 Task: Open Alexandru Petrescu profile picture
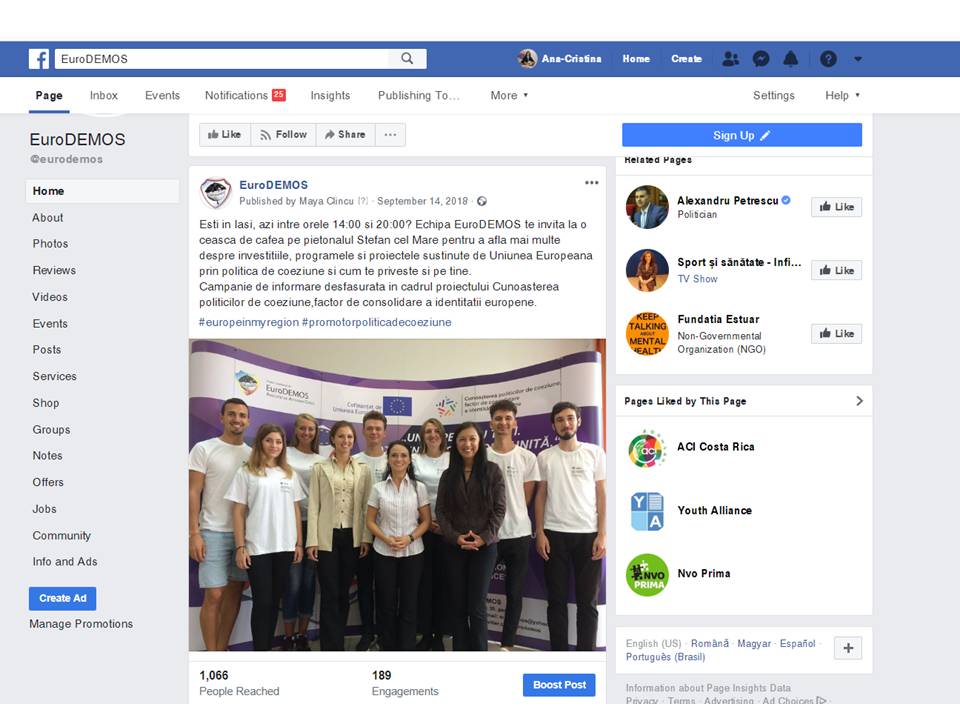coord(647,207)
